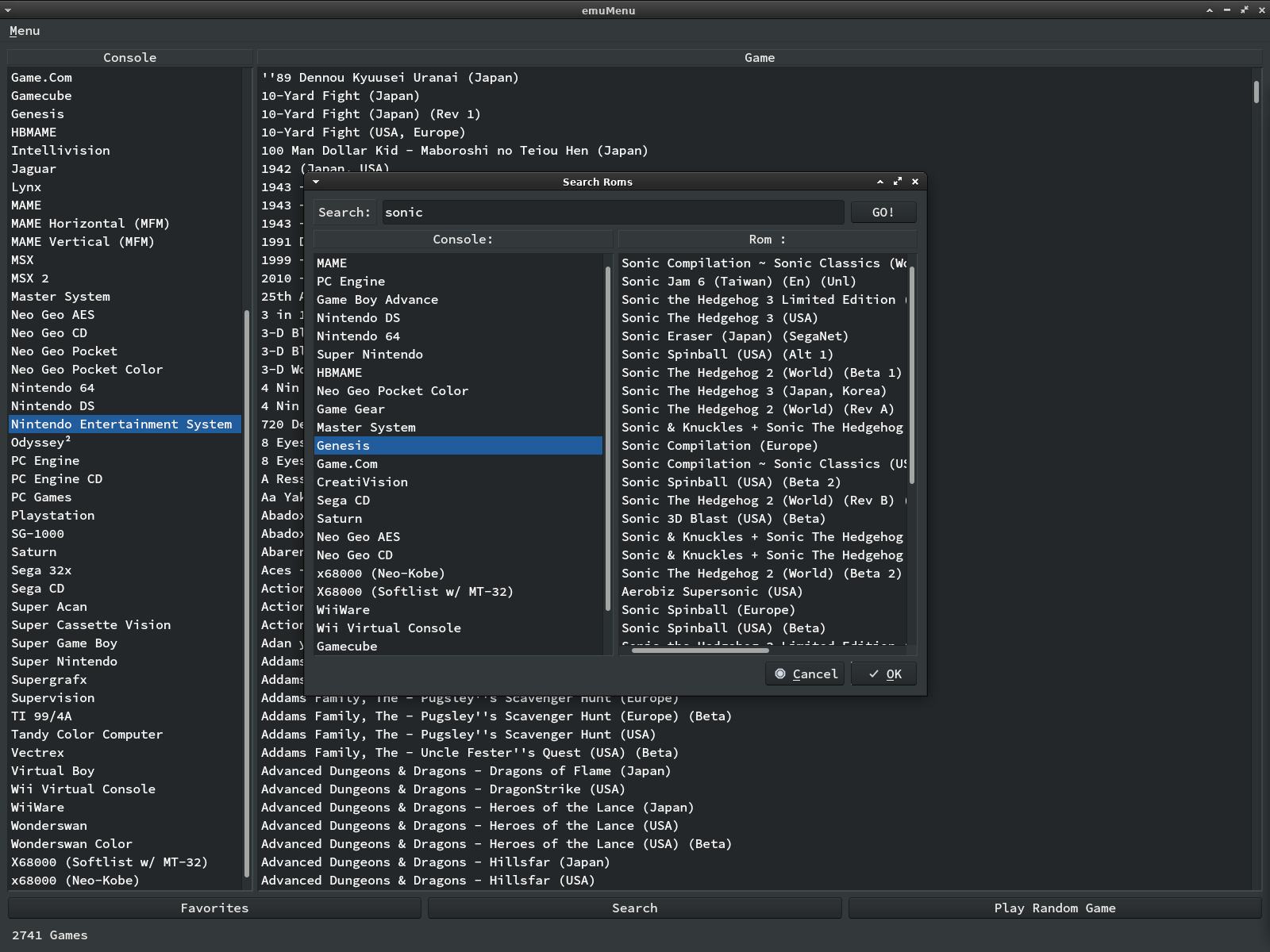
Task: Select '89 Dennou Kyuusei Uranai (Japan) game
Action: [x=754, y=78]
